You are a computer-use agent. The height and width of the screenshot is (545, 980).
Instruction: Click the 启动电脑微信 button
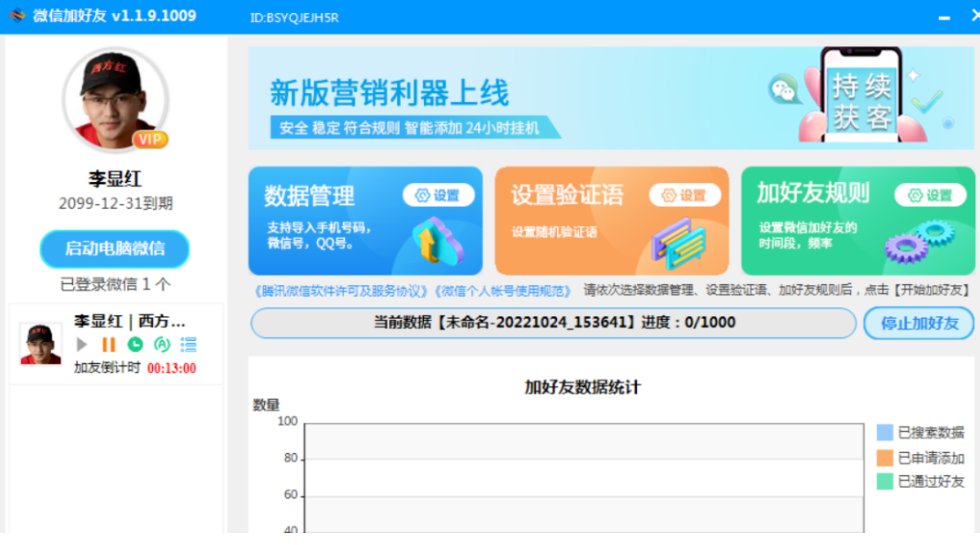coord(114,248)
